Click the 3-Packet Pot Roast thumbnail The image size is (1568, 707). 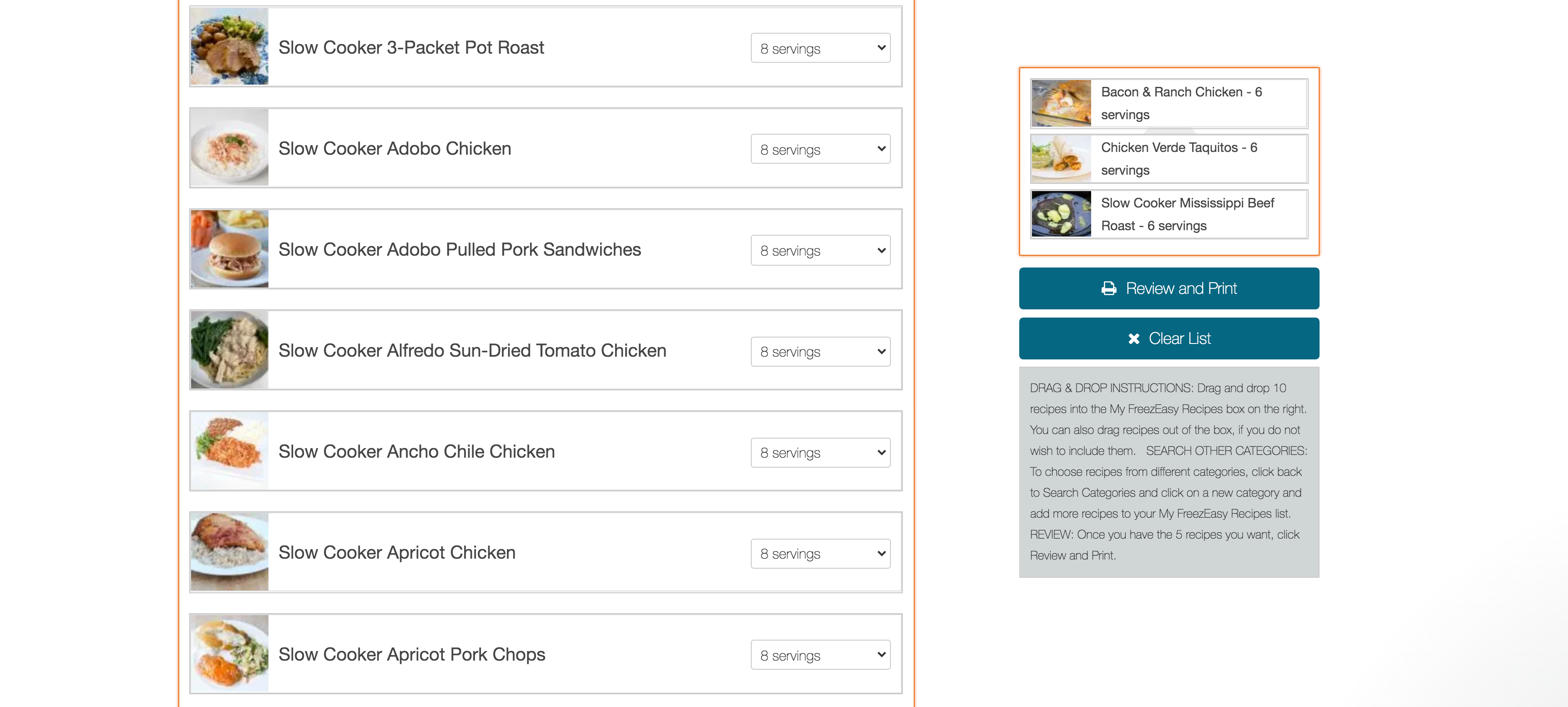pos(229,47)
